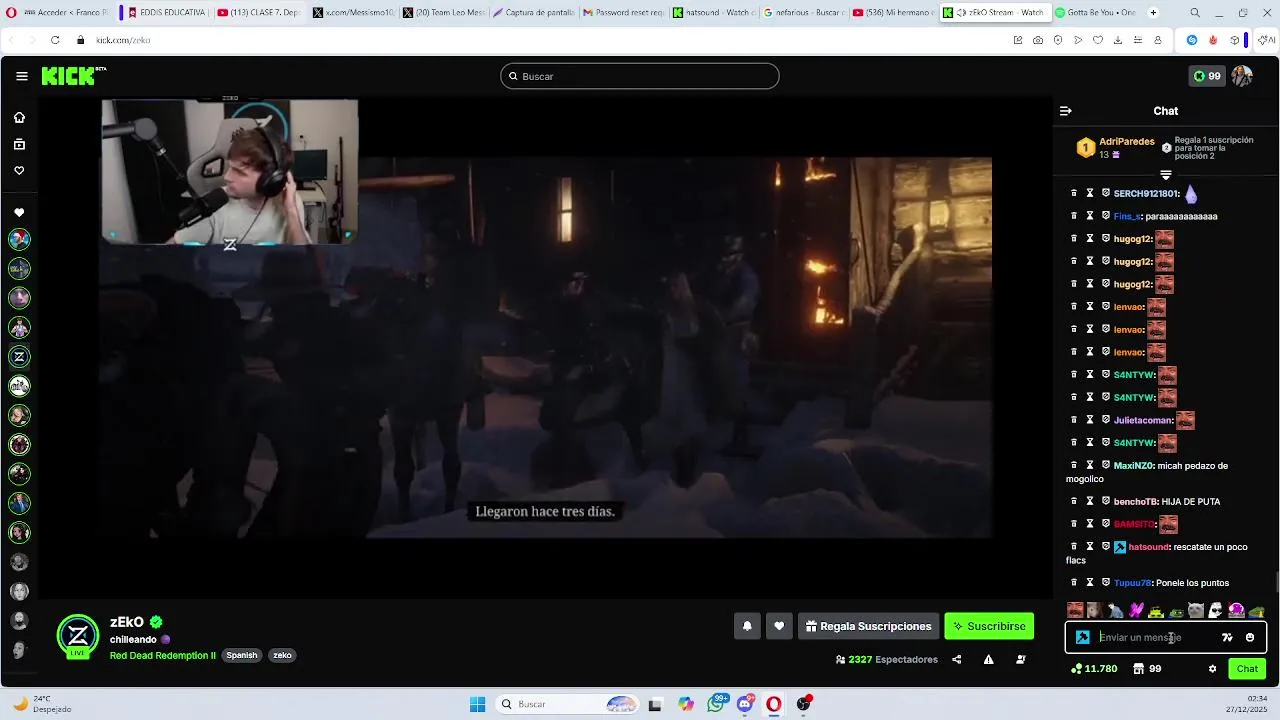Open the user list icon beside report
Viewport: 1280px width, 720px height.
tap(1020, 659)
